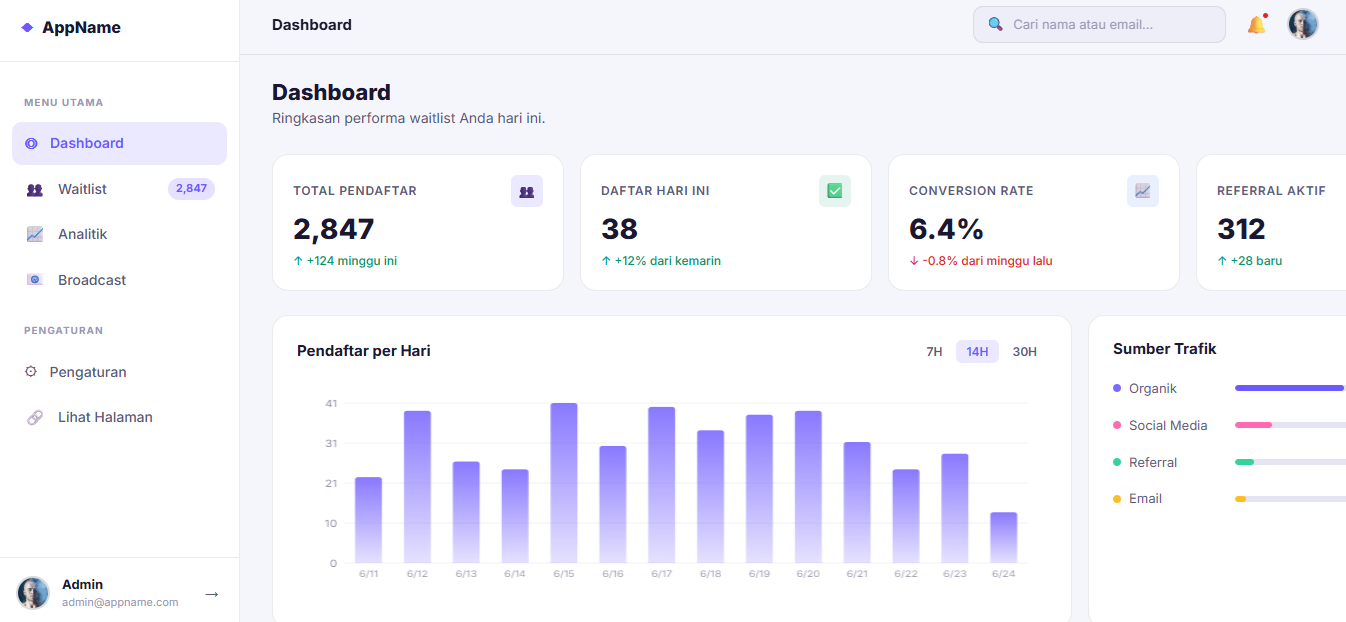Click the 2,847 badge beside Waitlist
The width and height of the screenshot is (1346, 622).
click(191, 189)
